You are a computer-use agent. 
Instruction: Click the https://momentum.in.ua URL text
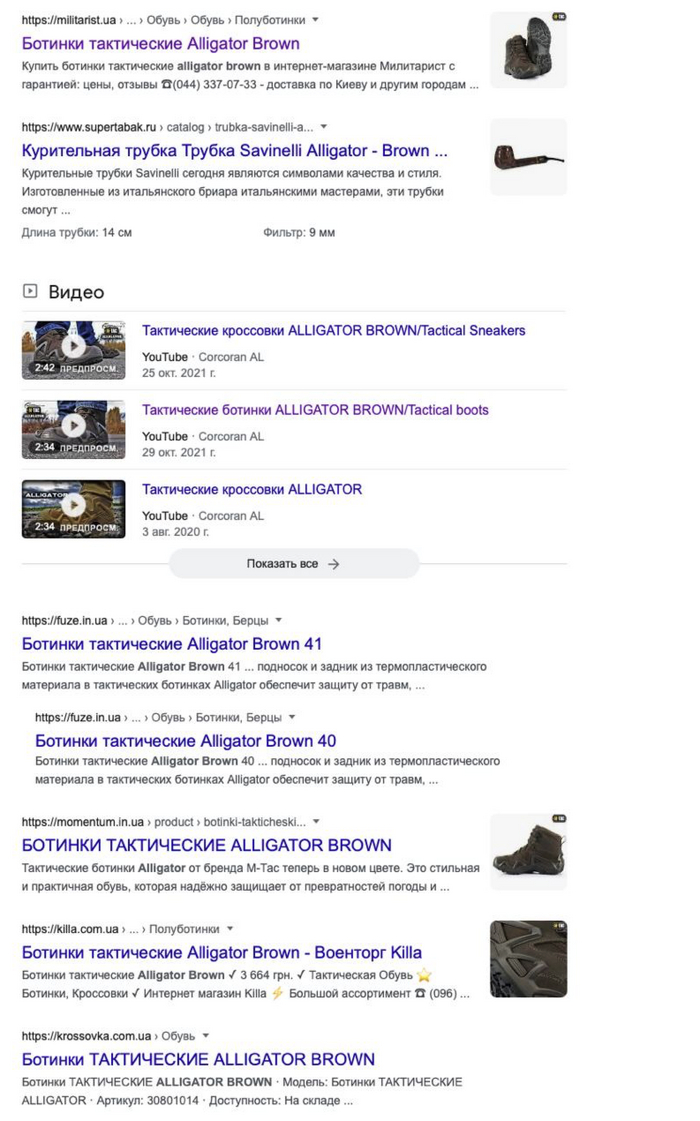82,822
